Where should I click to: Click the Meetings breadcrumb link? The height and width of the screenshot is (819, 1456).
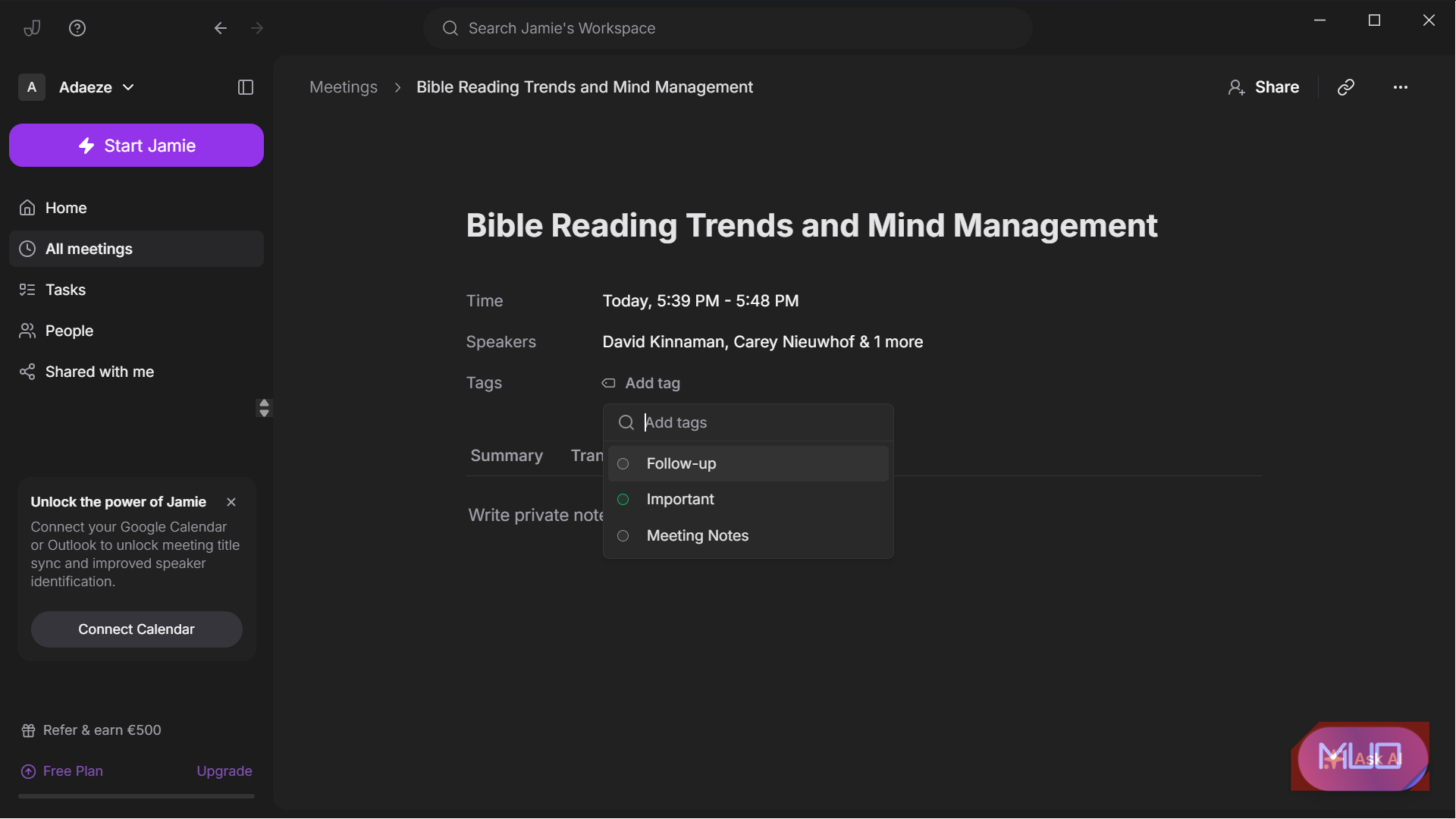pos(344,87)
